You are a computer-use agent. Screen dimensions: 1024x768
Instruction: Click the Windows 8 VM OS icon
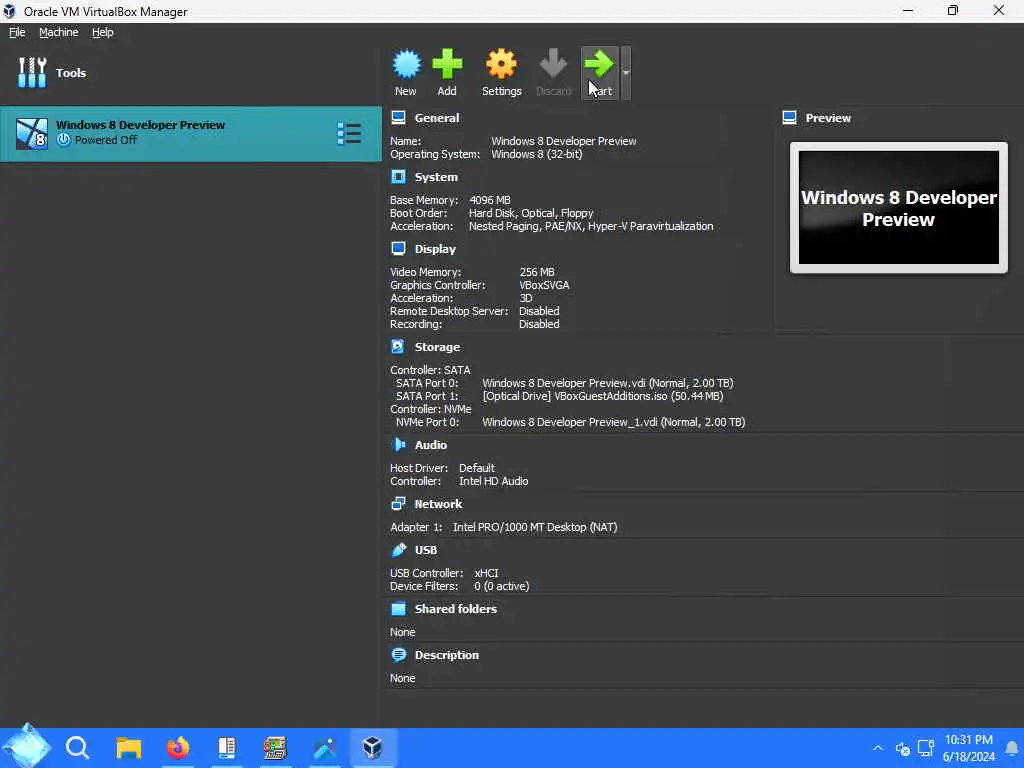31,133
